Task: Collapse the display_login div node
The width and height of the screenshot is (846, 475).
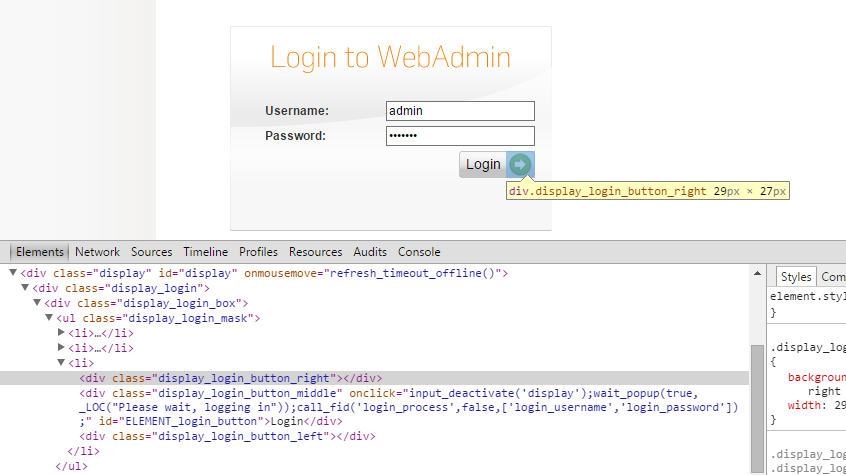Action: pyautogui.click(x=25, y=288)
